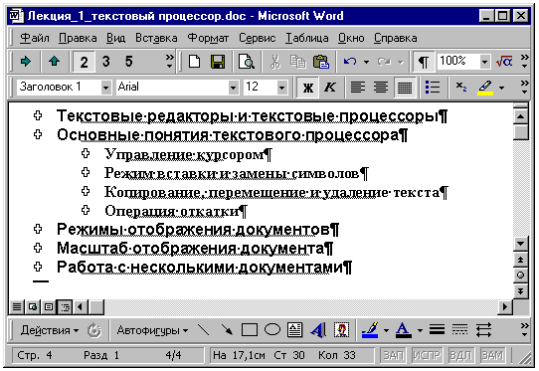This screenshot has width=539, height=371.
Task: Open Print Preview
Action: 246,62
